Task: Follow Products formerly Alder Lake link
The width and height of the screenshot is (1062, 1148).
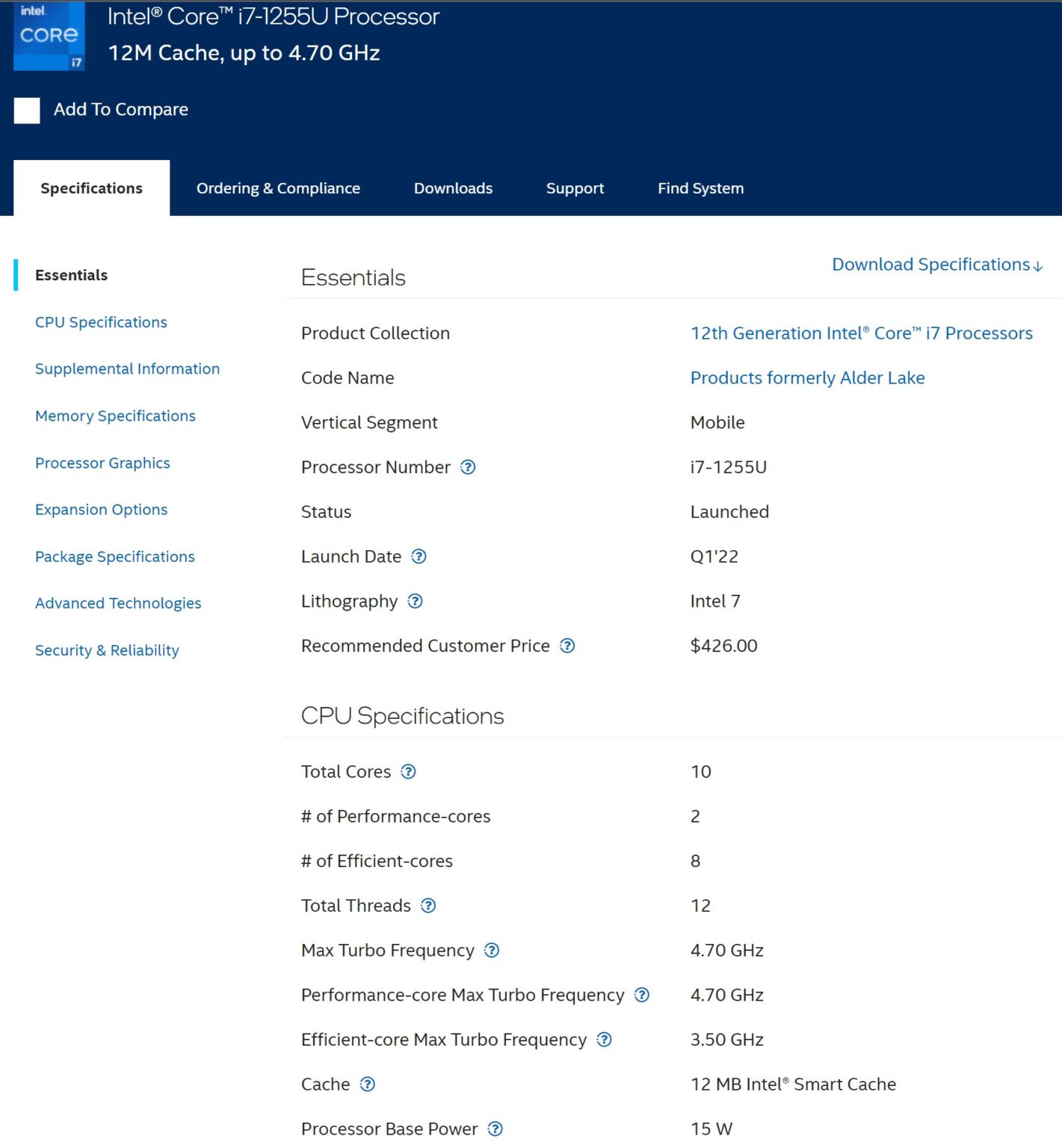Action: click(x=807, y=378)
